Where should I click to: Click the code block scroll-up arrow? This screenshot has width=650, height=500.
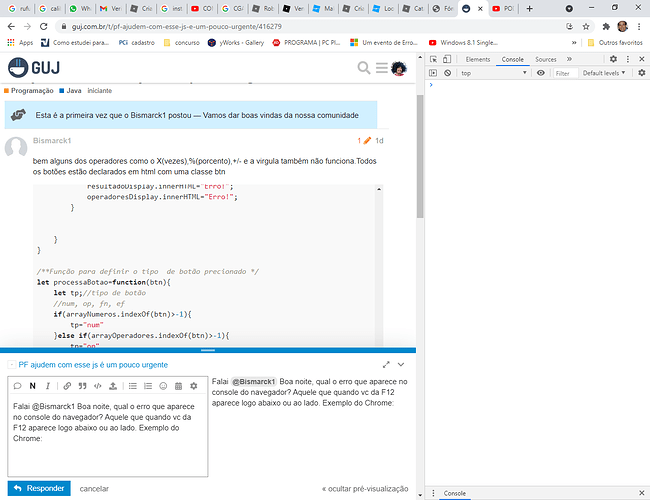point(379,189)
